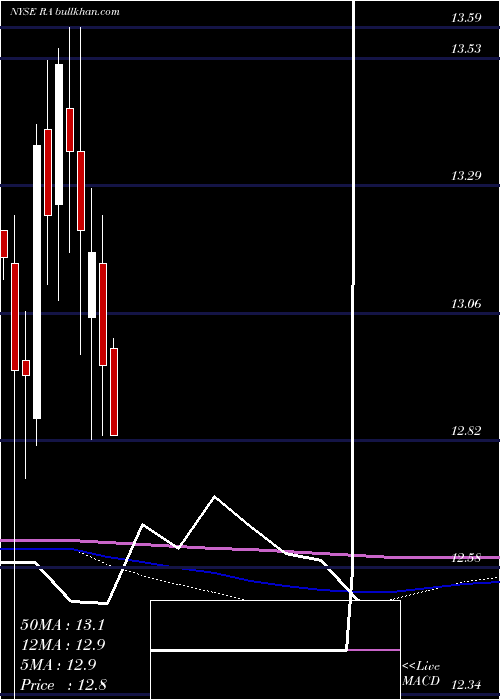Image resolution: width=500 pixels, height=700 pixels.
Task: Click the 13.59 price level label
Action: click(466, 18)
